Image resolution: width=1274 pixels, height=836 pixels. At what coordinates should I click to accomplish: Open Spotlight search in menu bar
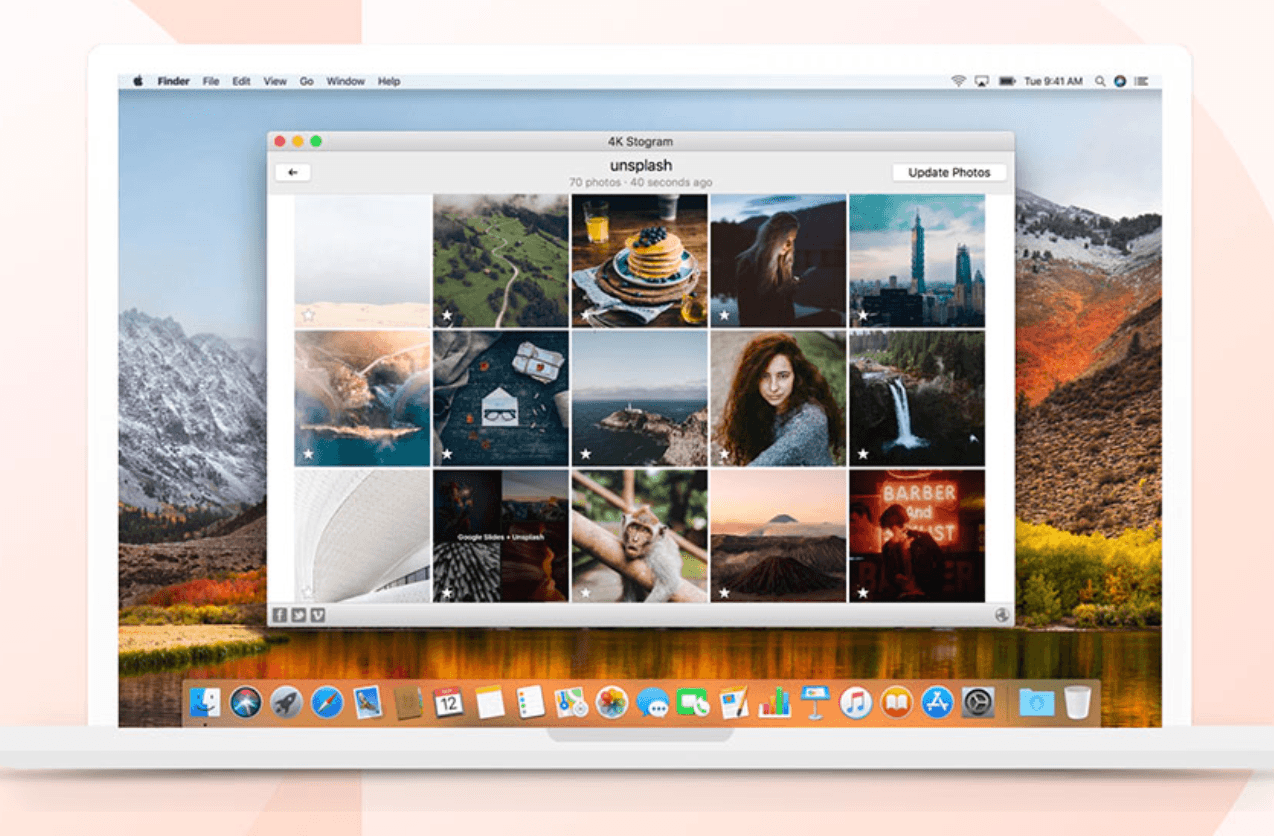point(1100,81)
